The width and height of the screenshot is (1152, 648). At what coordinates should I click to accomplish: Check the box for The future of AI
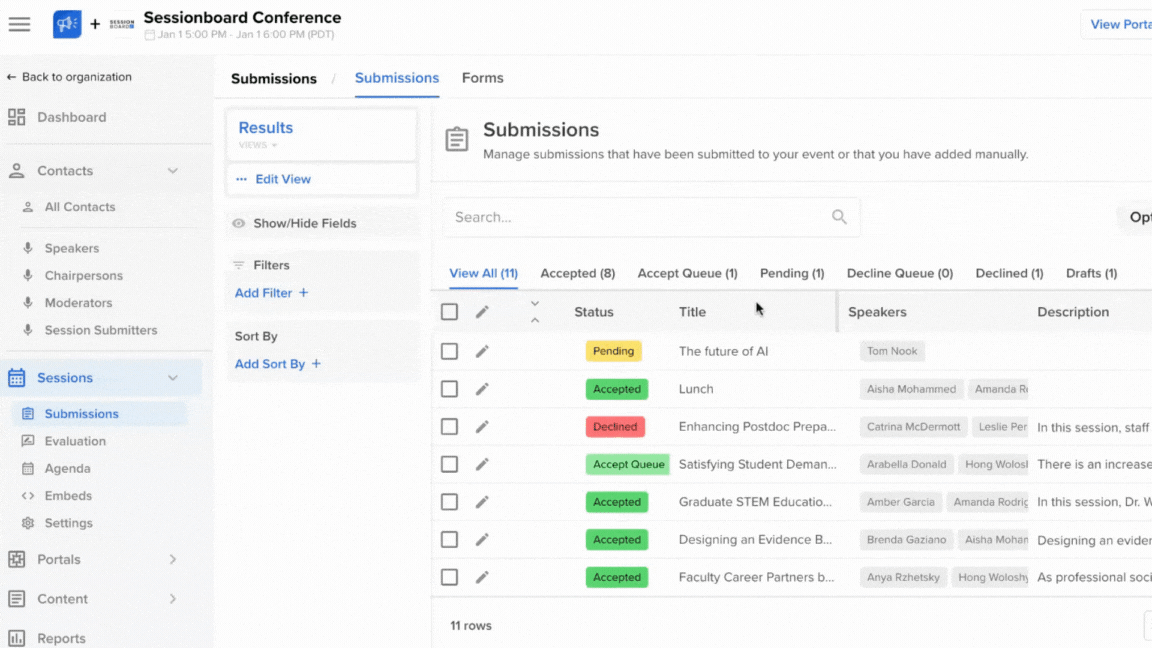(x=450, y=351)
